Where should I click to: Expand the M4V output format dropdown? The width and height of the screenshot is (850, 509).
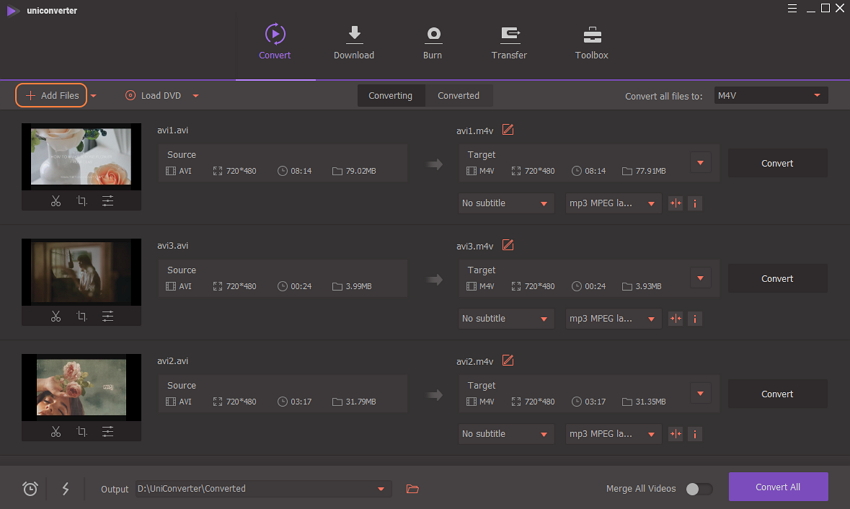[x=770, y=96]
